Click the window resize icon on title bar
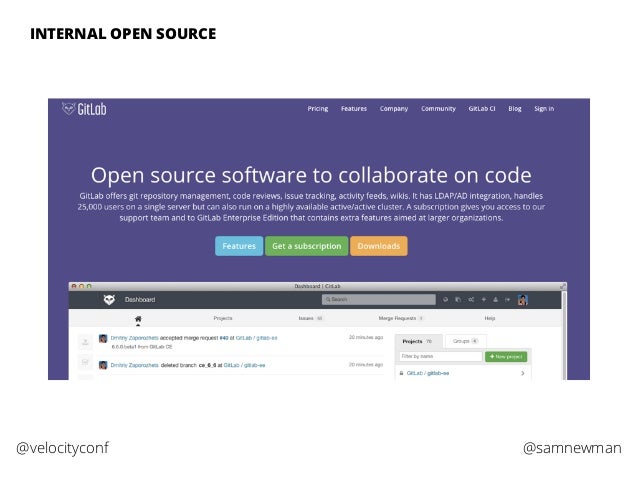The image size is (638, 479). point(563,287)
